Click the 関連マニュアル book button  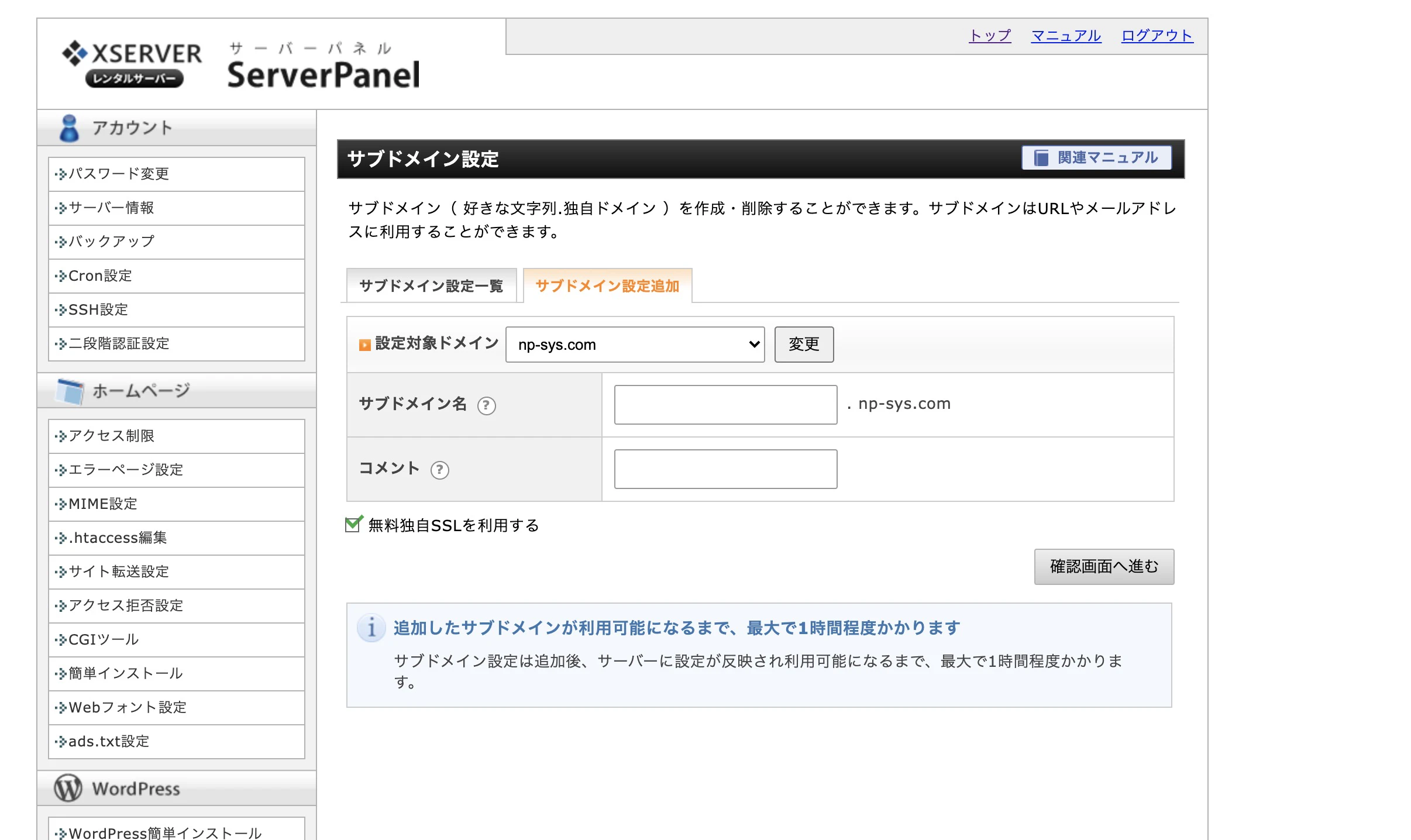(1096, 158)
